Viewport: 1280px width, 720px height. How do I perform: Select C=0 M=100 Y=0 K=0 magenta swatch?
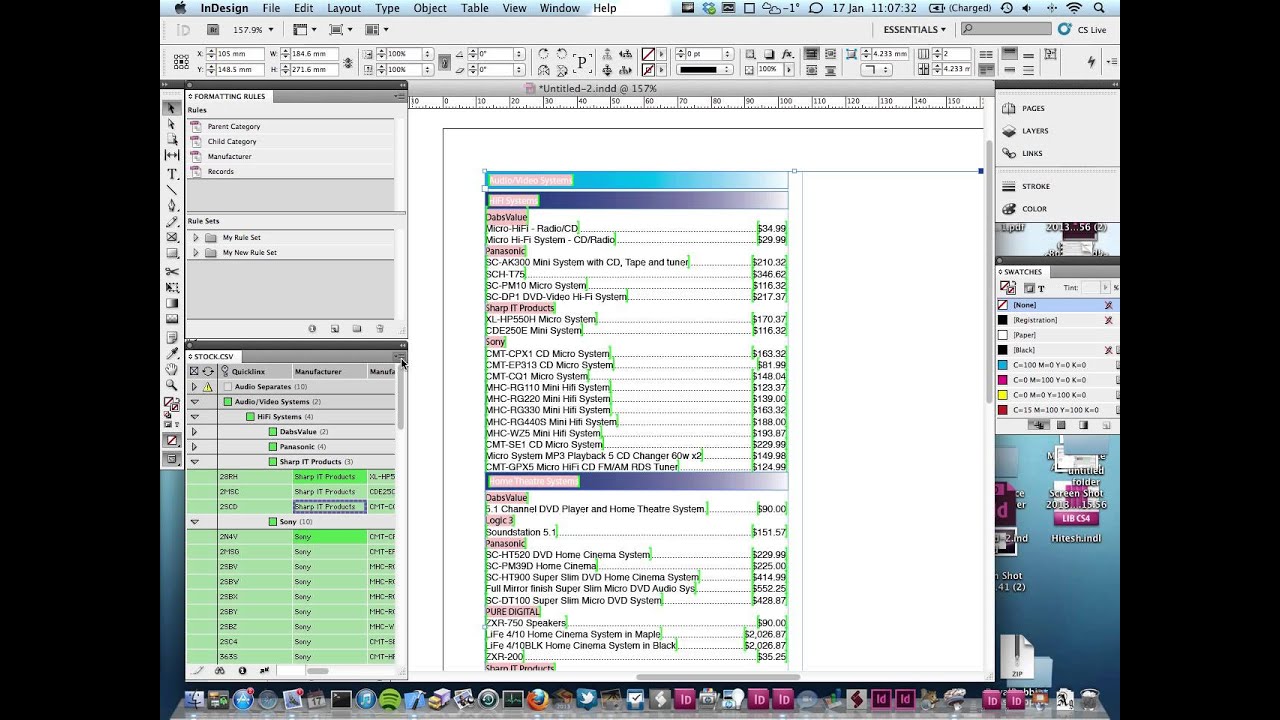[x=1056, y=380]
